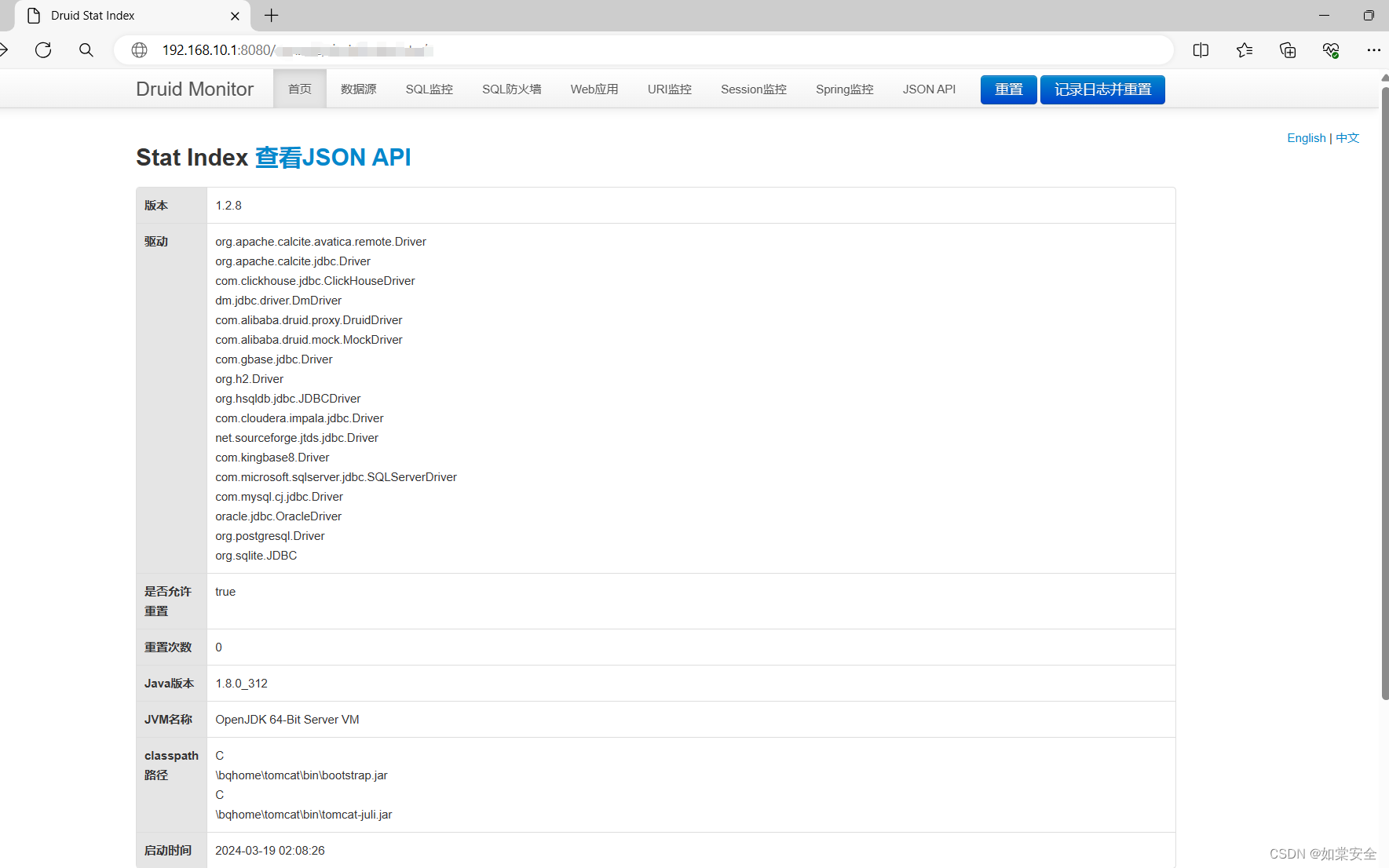Click org.hsqldb.jdbc.JDBCDriver entry
This screenshot has height=868, width=1389.
pos(288,399)
